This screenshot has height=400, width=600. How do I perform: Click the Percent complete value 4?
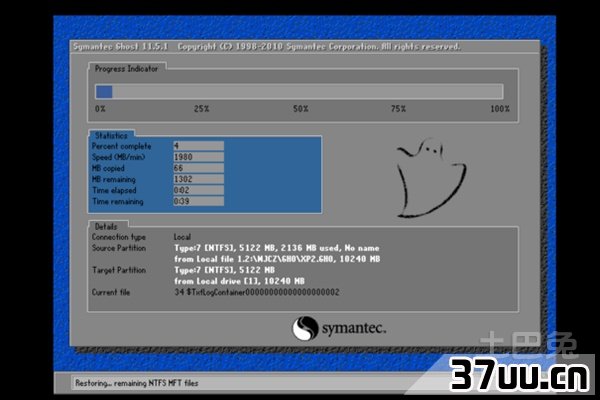point(199,146)
